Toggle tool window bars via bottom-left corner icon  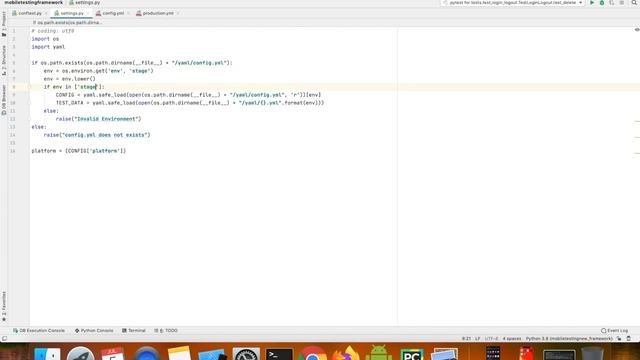(4, 338)
